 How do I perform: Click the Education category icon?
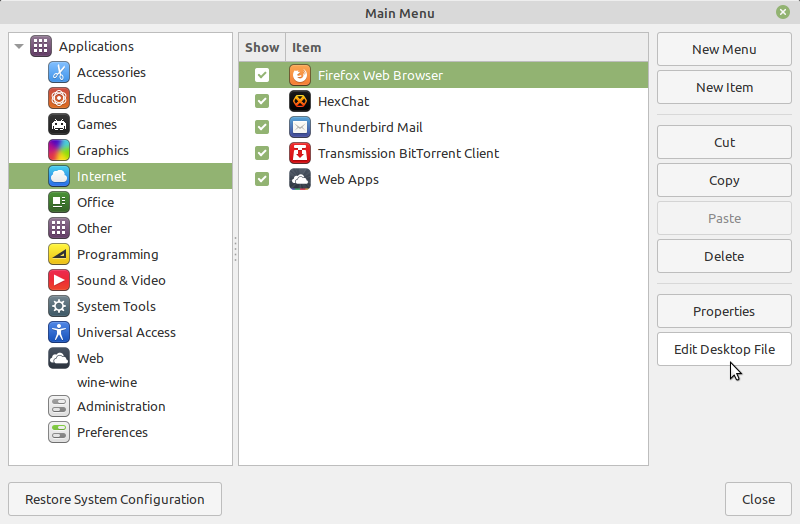(59, 98)
